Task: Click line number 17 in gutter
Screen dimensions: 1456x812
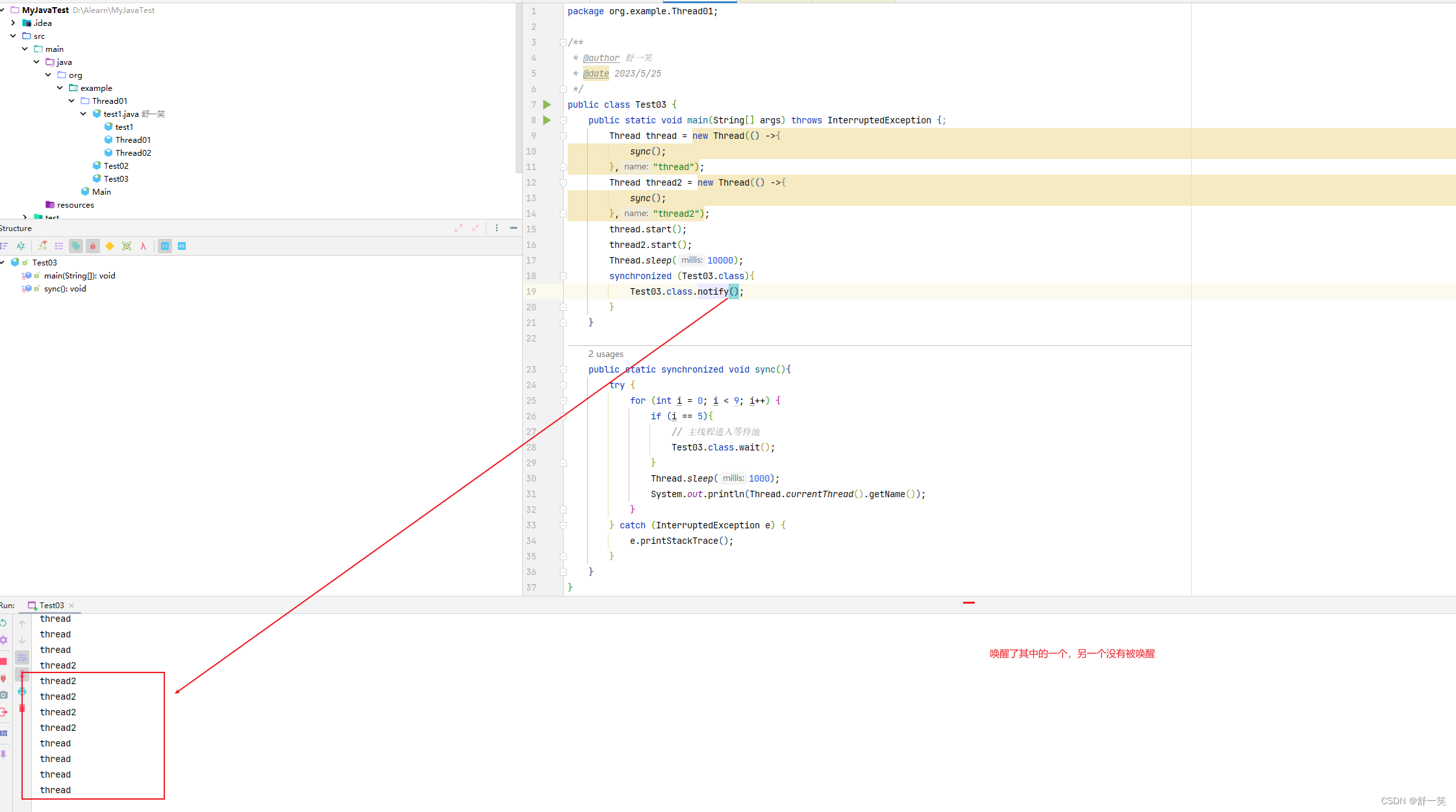Action: pyautogui.click(x=531, y=260)
